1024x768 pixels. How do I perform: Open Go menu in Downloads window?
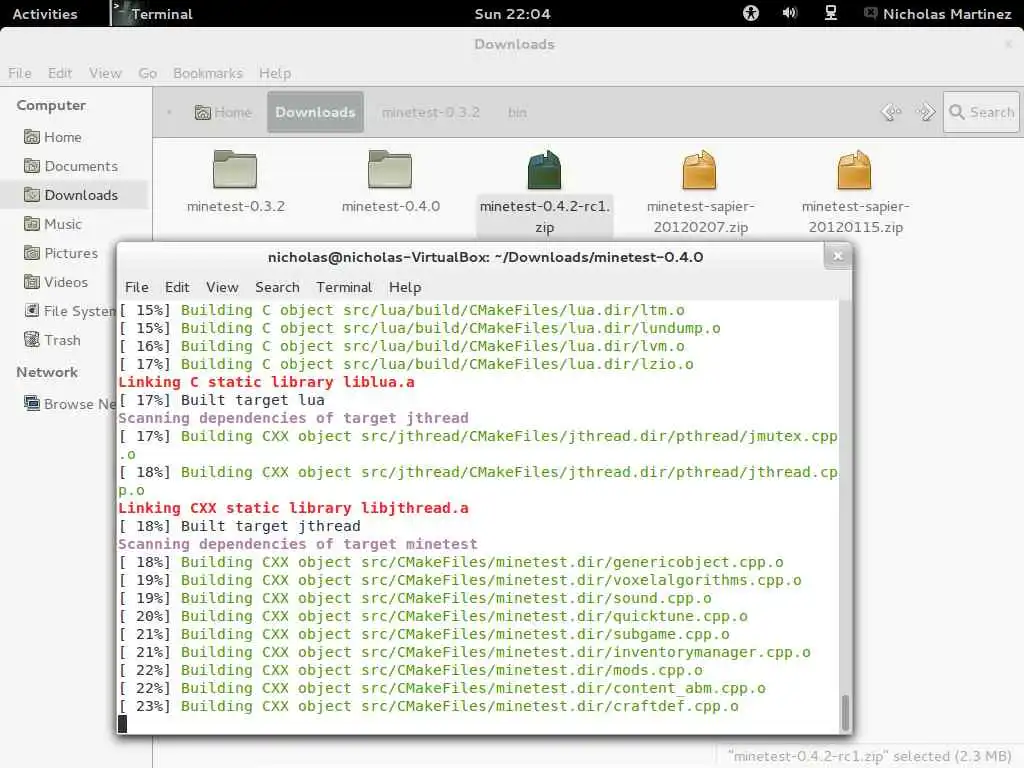[x=148, y=73]
